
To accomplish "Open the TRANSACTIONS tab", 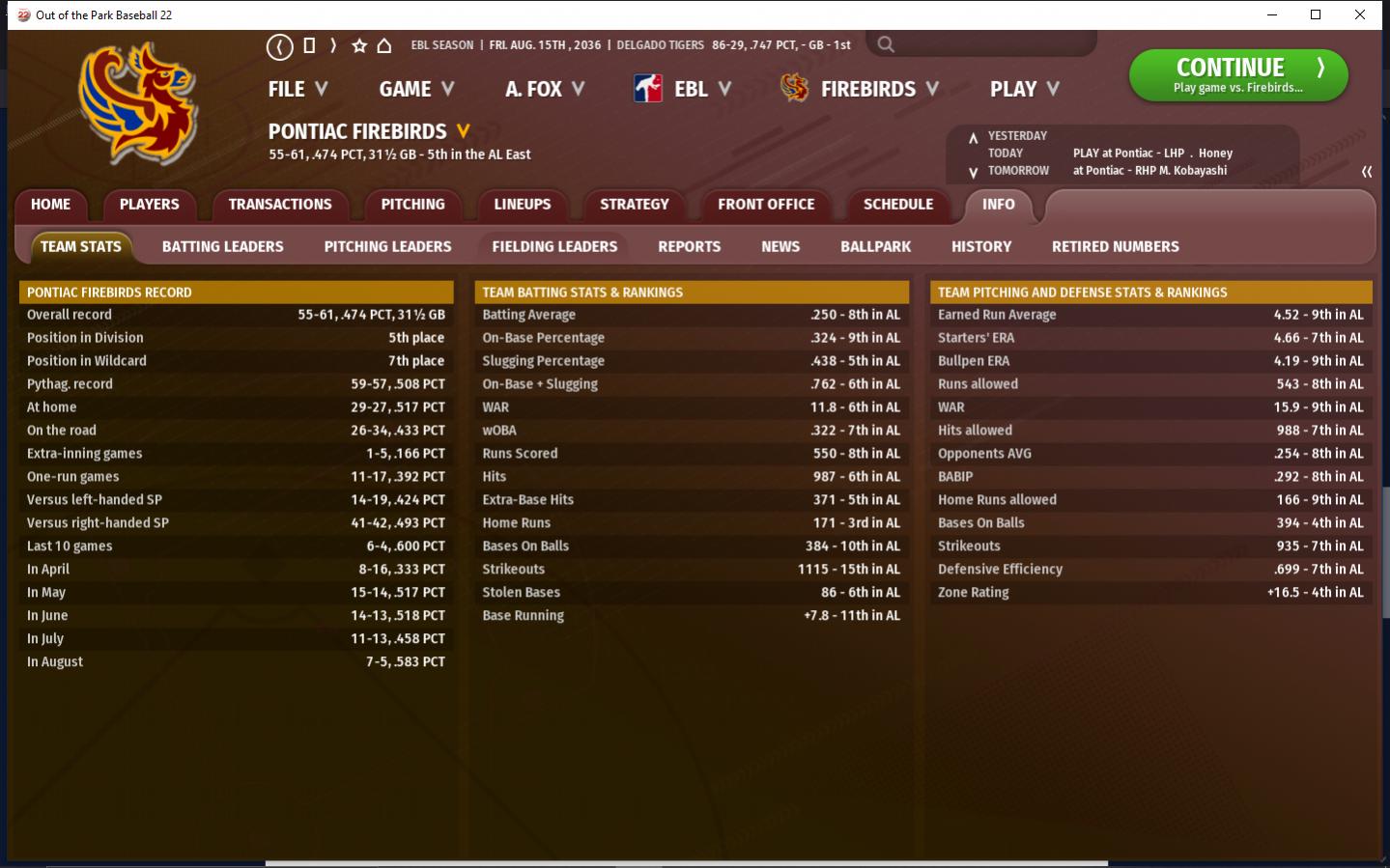I will [280, 205].
